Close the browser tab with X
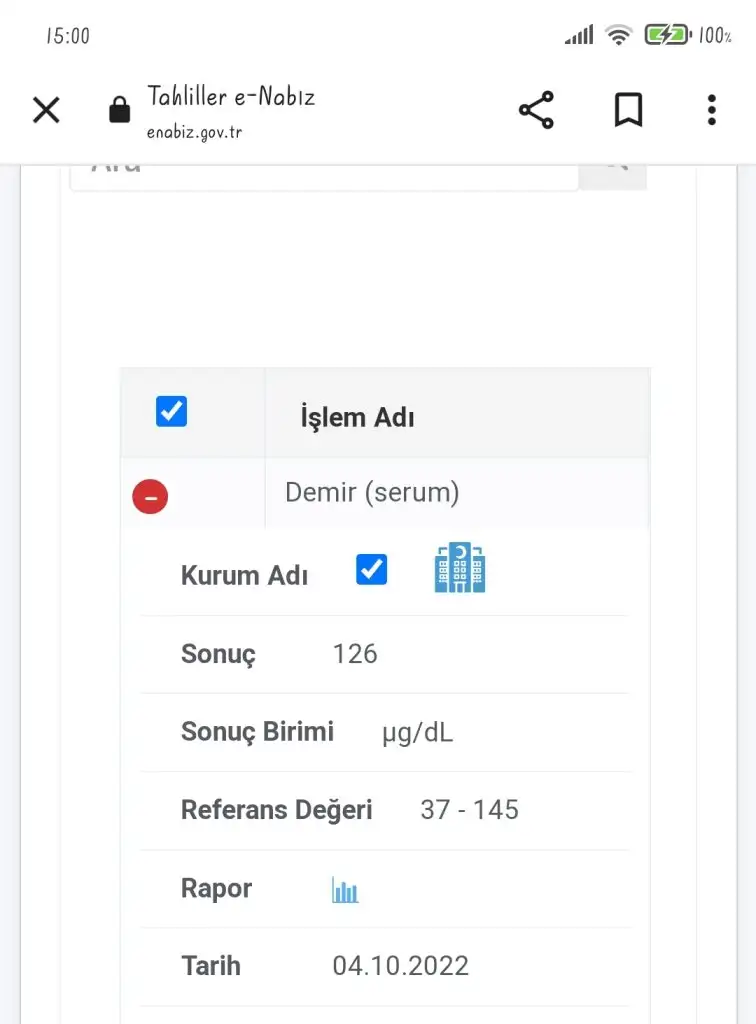 click(x=46, y=110)
